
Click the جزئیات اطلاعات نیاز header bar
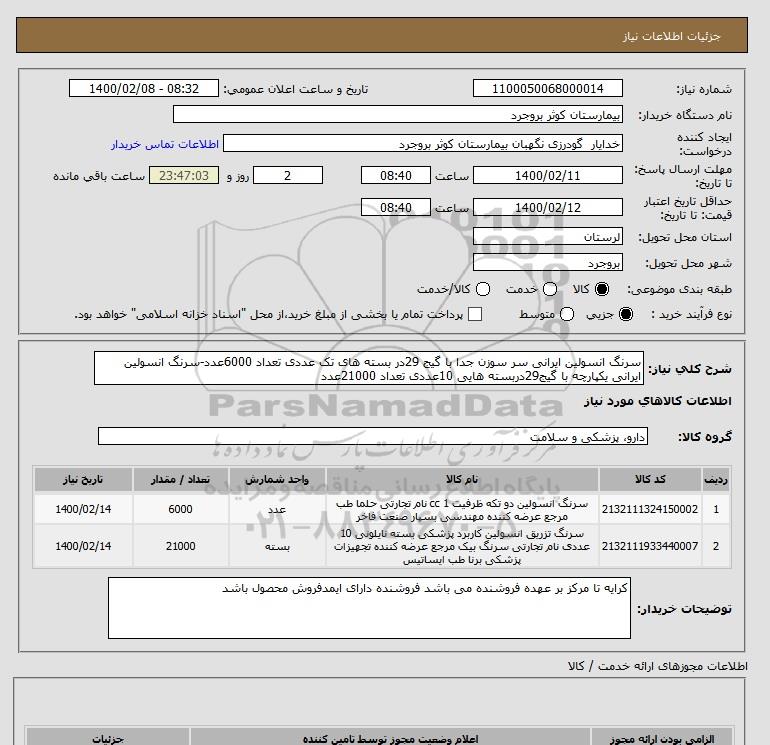coord(382,35)
